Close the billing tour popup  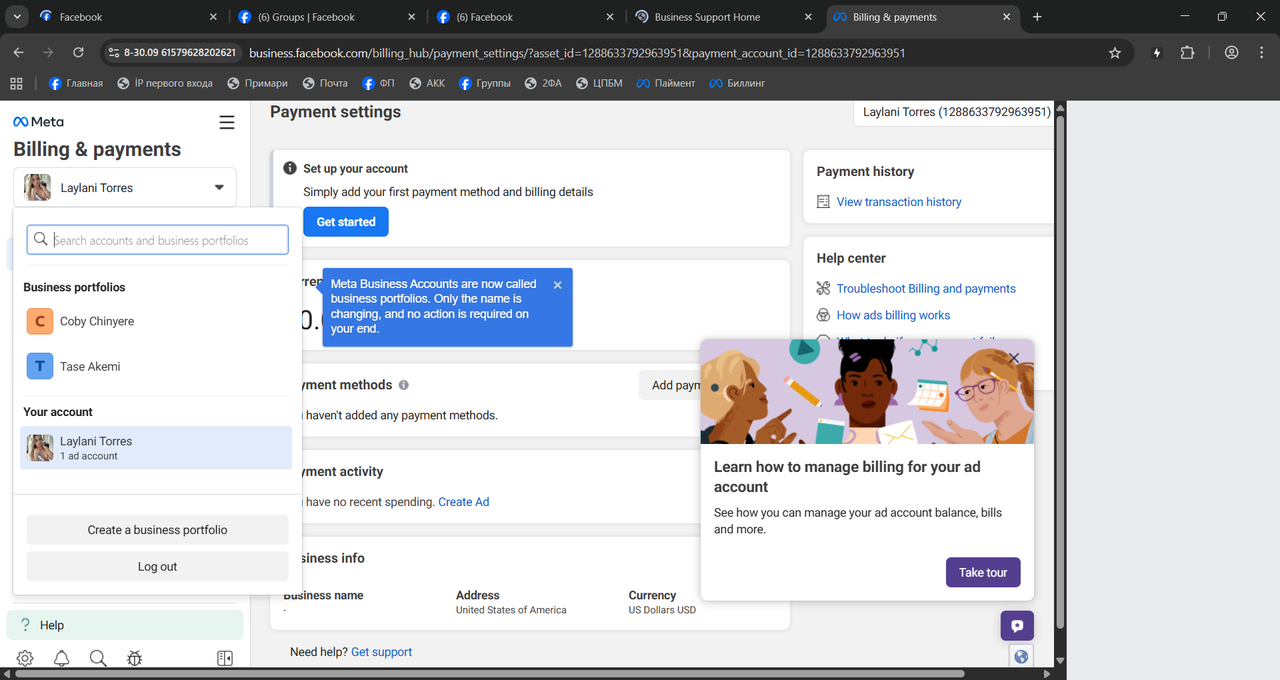point(1014,358)
